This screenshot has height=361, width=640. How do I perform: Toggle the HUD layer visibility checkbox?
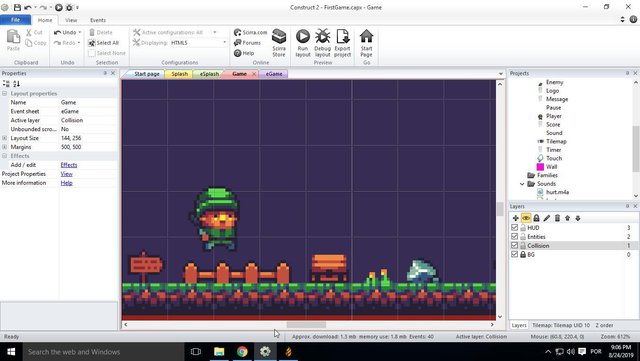(x=515, y=227)
